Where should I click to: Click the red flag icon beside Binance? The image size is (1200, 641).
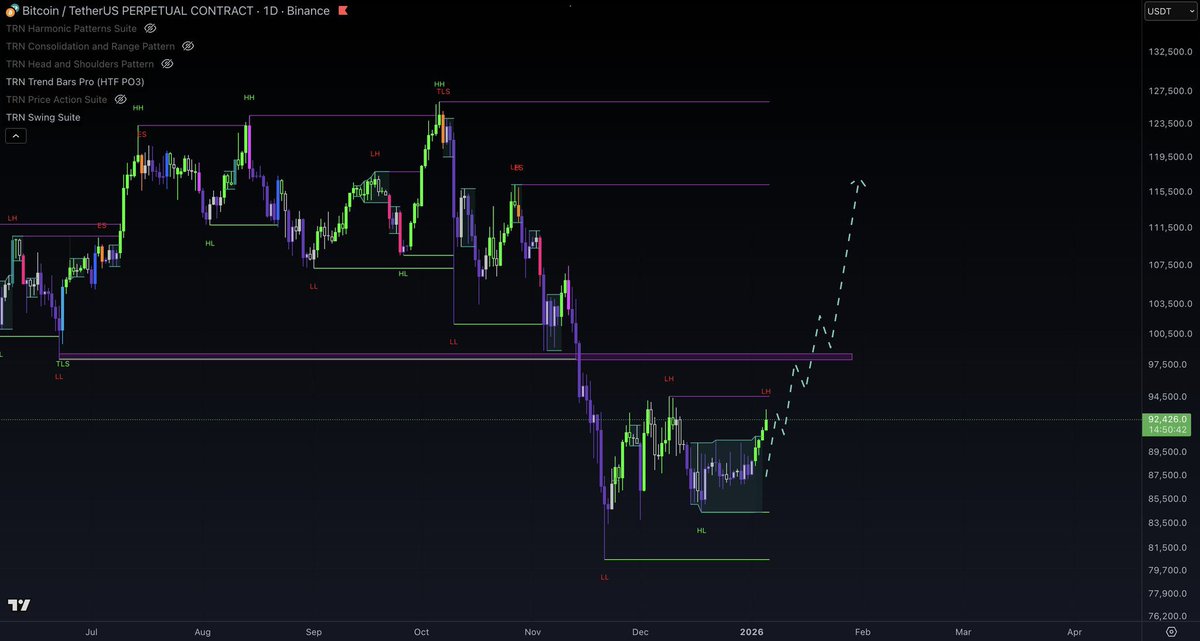(343, 11)
